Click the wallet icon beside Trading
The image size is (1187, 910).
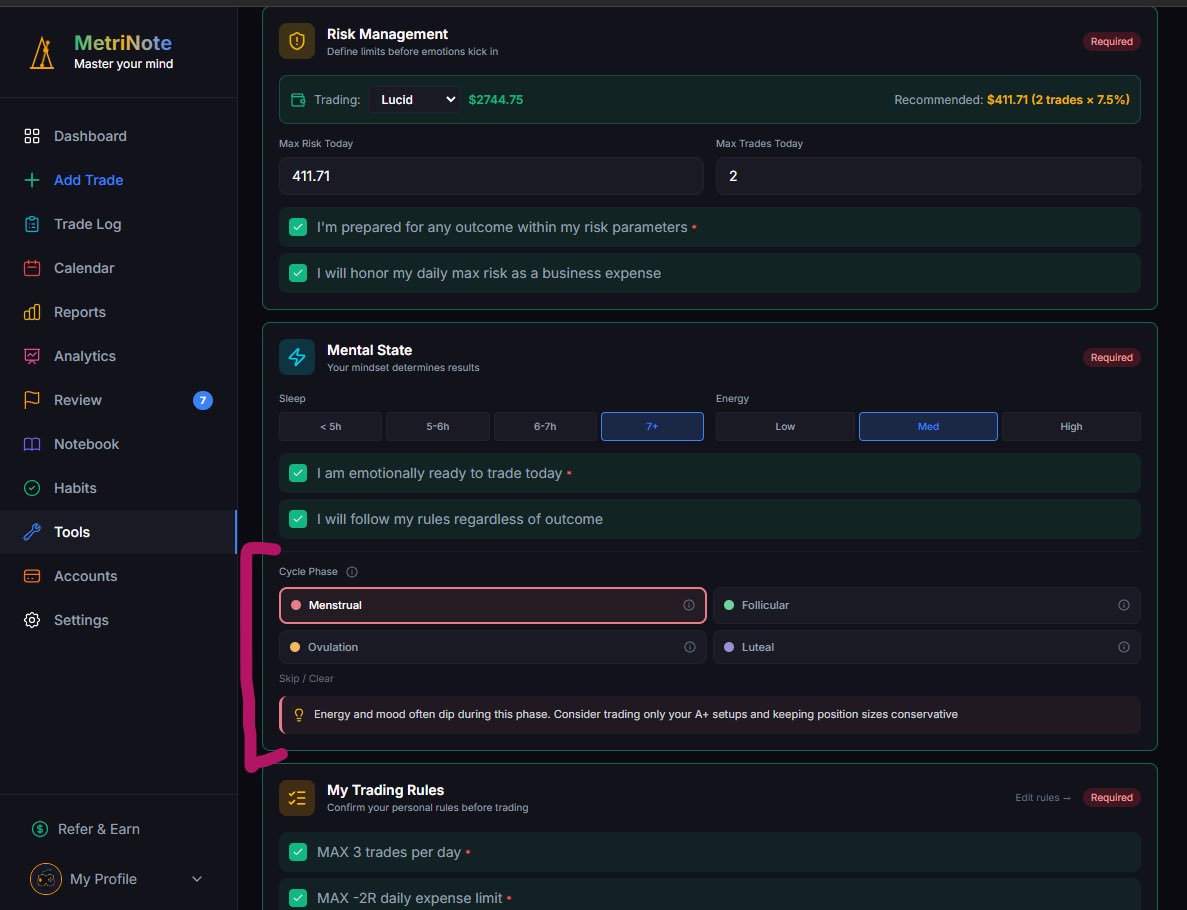[298, 100]
